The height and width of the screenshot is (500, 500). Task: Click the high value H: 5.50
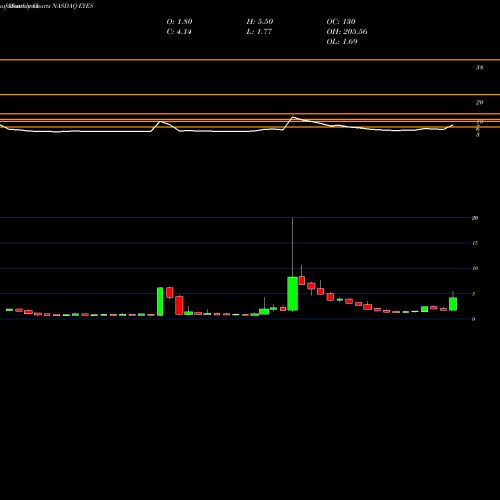tap(260, 22)
